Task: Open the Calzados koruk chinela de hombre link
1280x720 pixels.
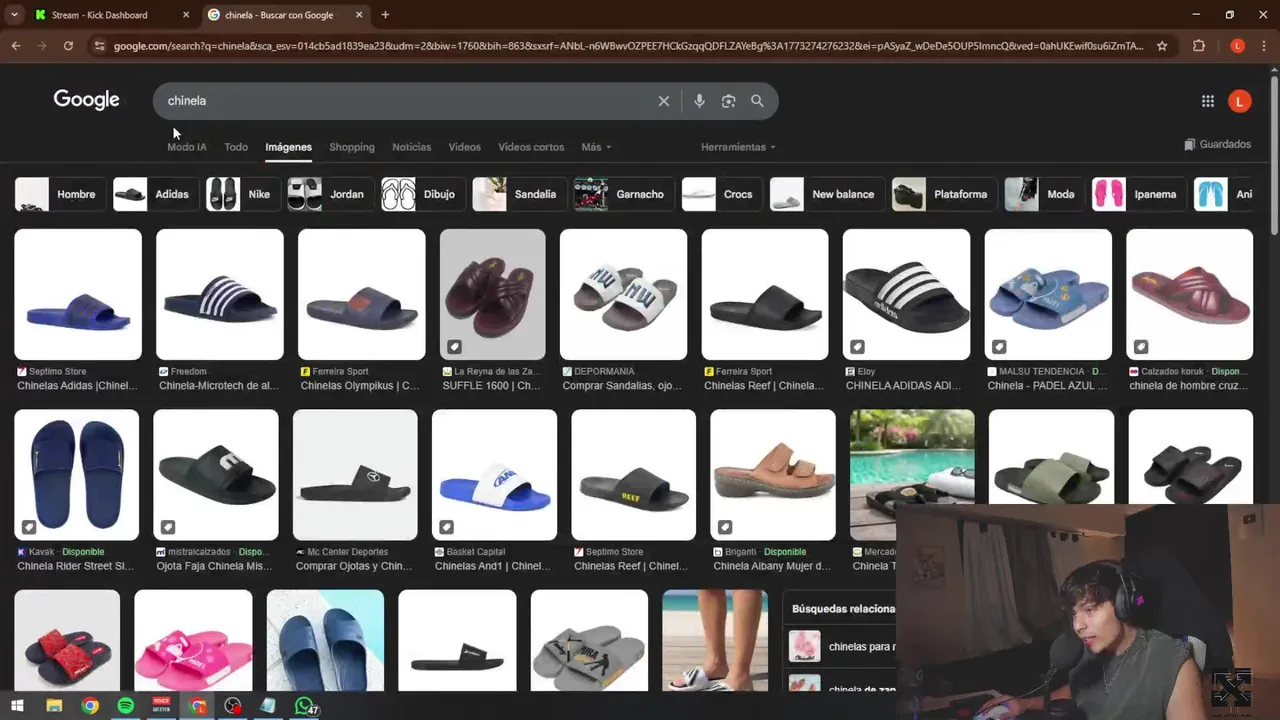Action: [x=1188, y=386]
